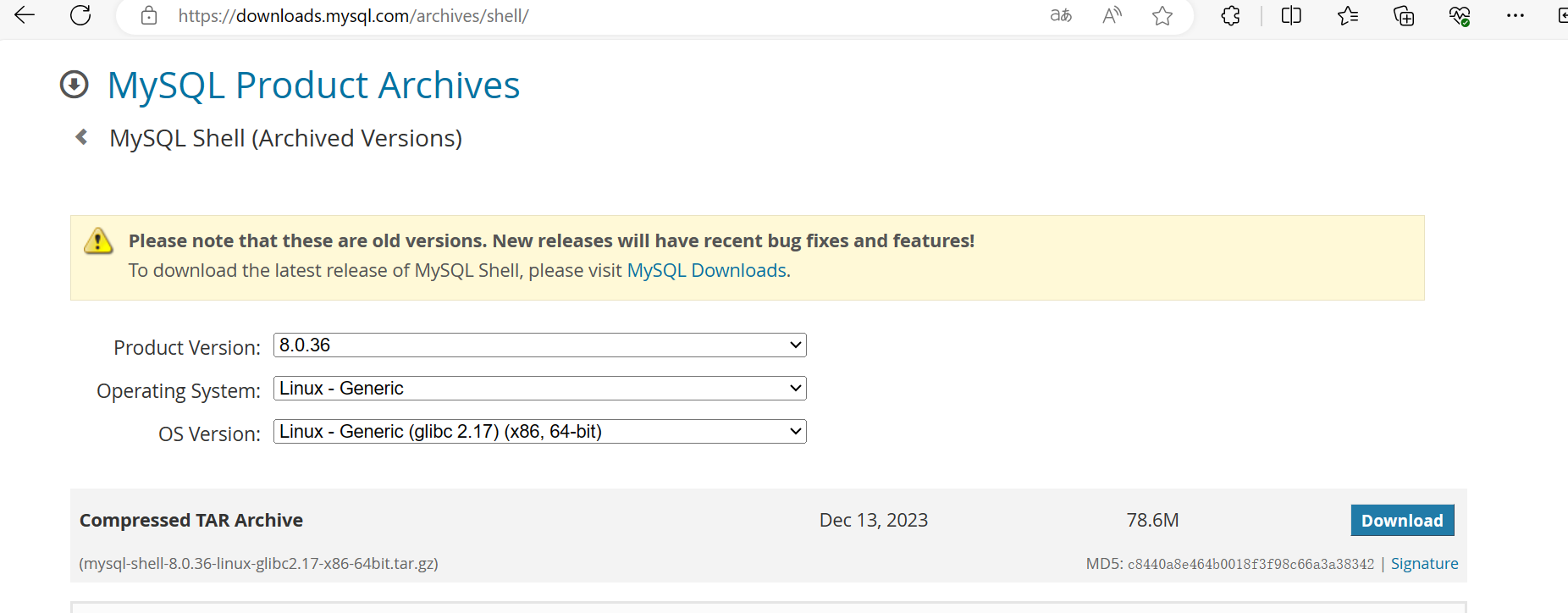
Task: Open the Collections icon
Action: 1404,15
